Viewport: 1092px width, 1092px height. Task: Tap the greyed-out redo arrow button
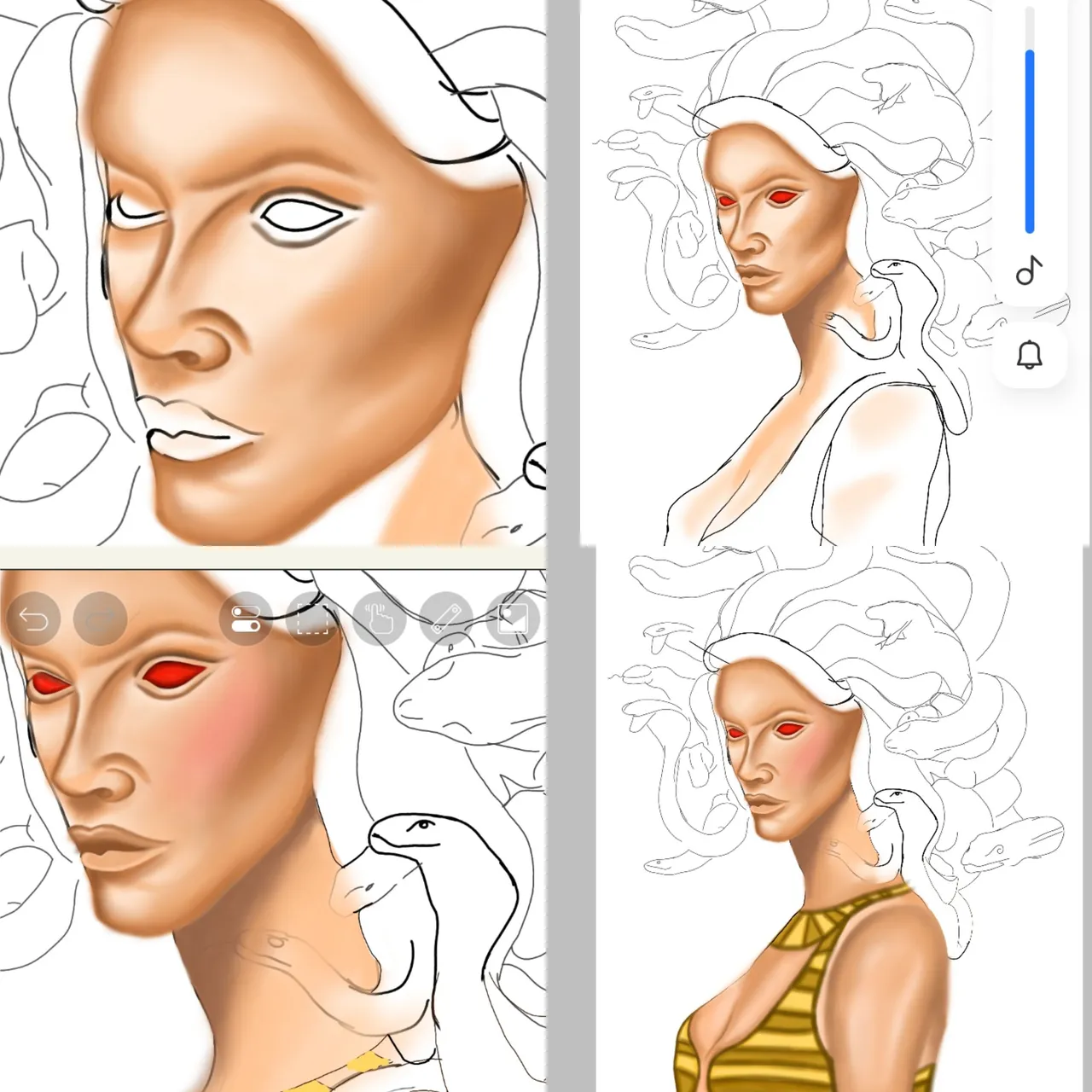click(x=101, y=619)
